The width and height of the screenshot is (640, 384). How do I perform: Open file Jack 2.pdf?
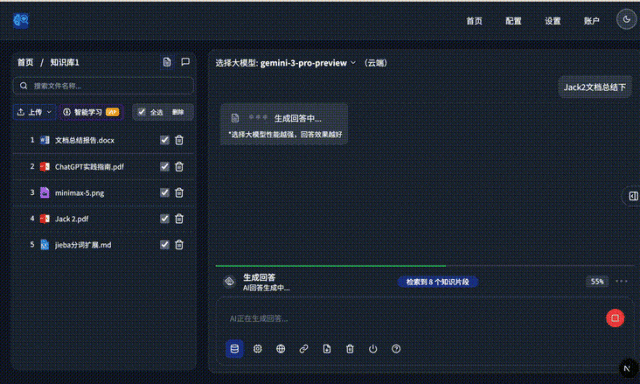coord(71,219)
